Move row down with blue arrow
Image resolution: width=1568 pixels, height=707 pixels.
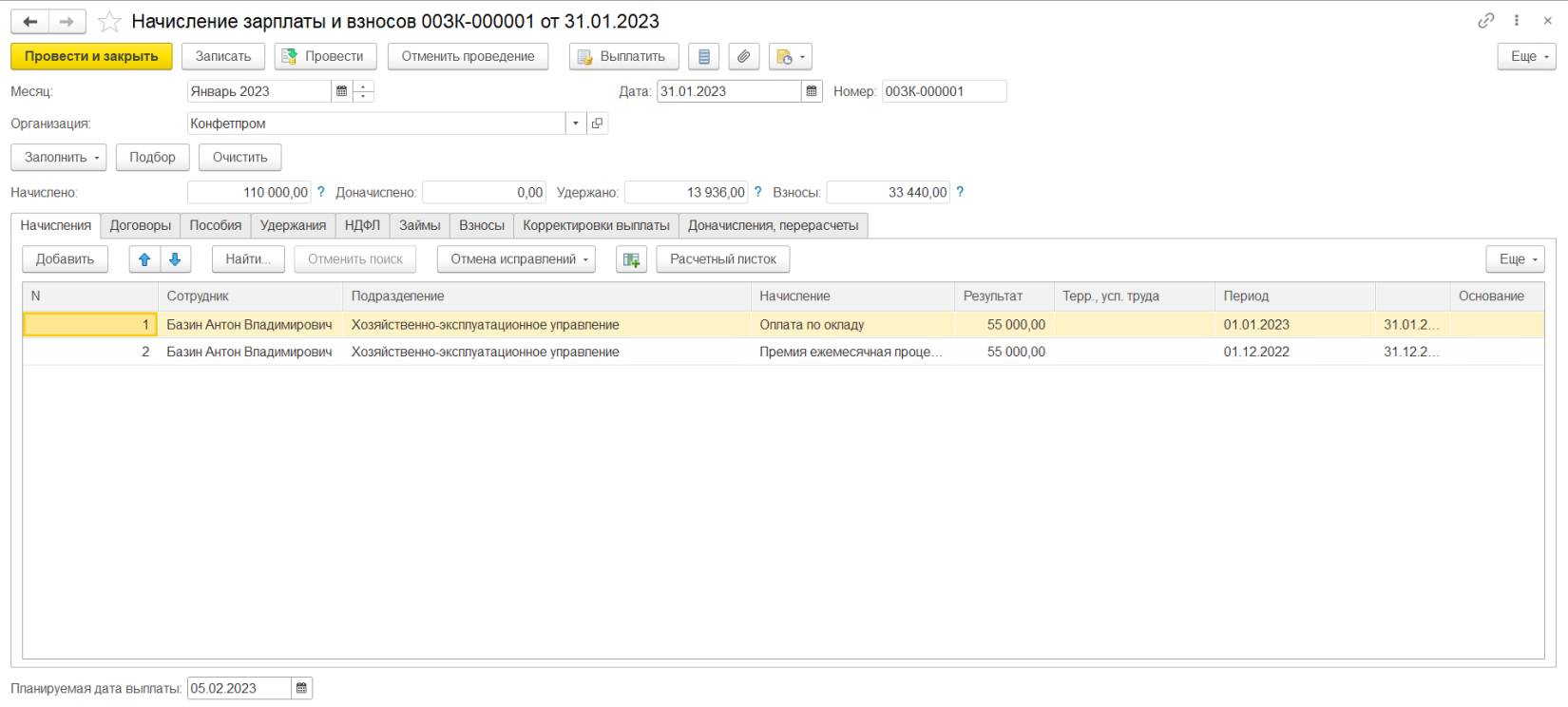click(175, 259)
